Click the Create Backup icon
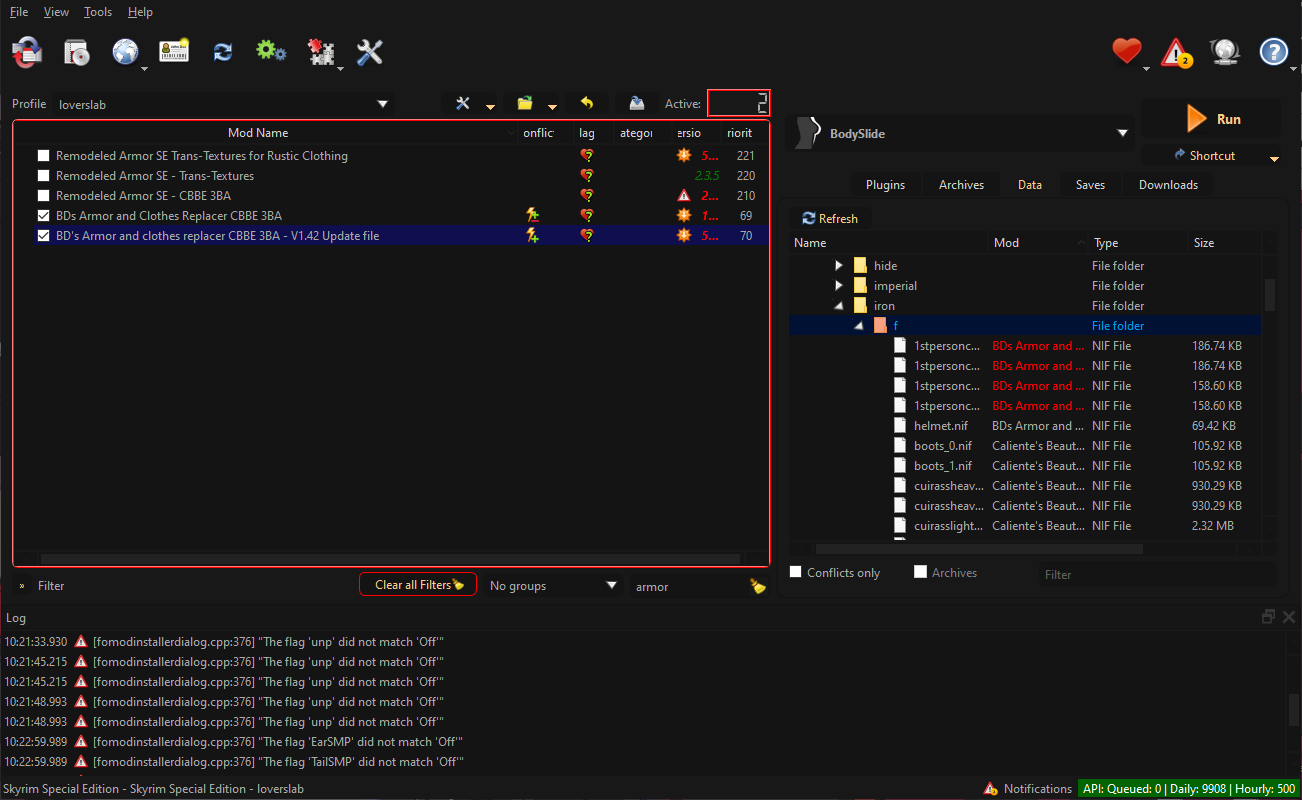The image size is (1302, 800). (x=636, y=103)
